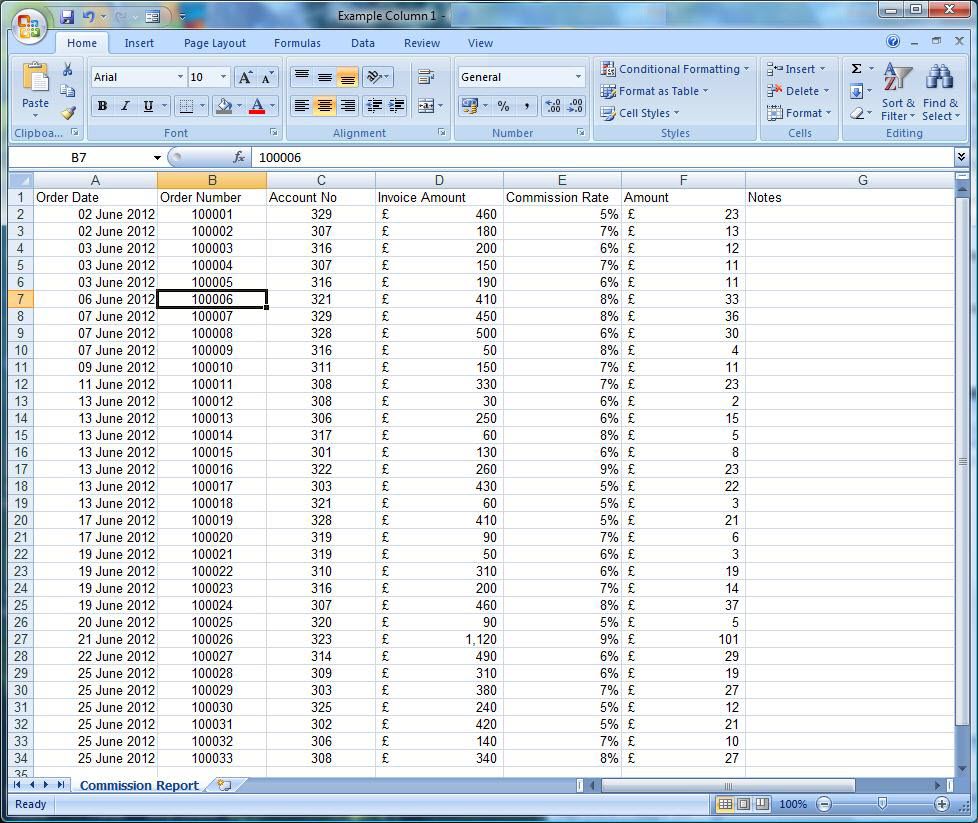Click the Wrap Text icon
The width and height of the screenshot is (978, 823).
pyautogui.click(x=427, y=77)
